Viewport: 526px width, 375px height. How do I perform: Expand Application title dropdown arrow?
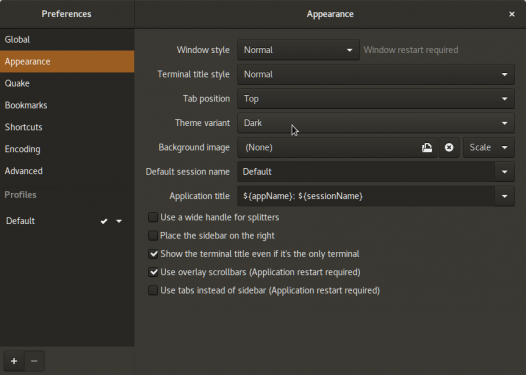click(505, 196)
